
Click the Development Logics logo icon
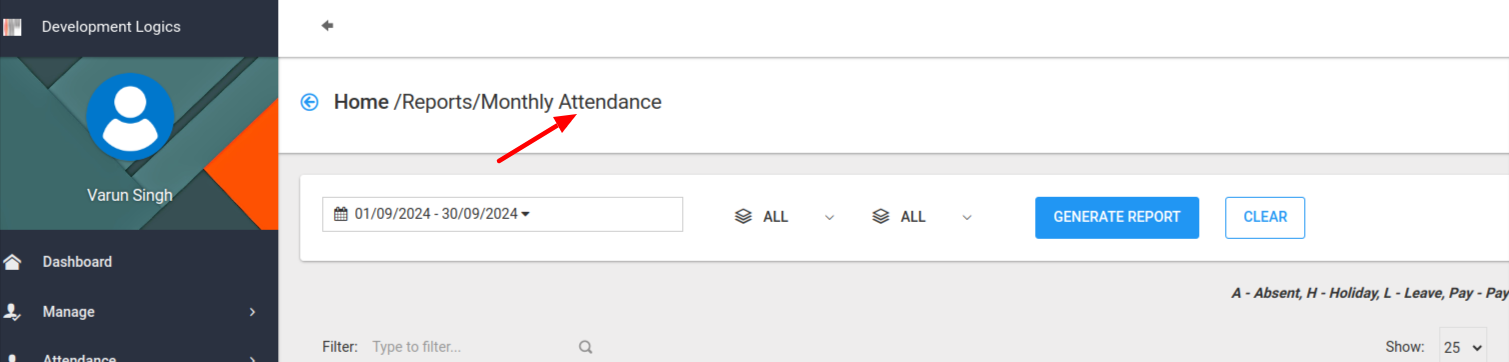point(12,27)
